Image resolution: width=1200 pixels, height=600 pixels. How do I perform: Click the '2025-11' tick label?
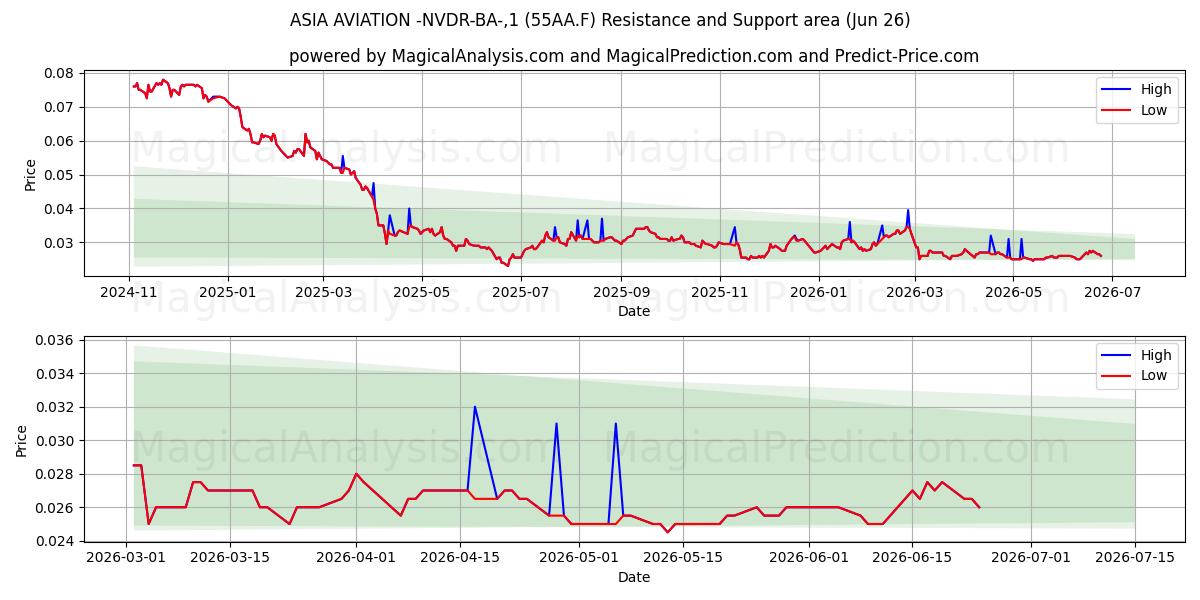pos(720,292)
